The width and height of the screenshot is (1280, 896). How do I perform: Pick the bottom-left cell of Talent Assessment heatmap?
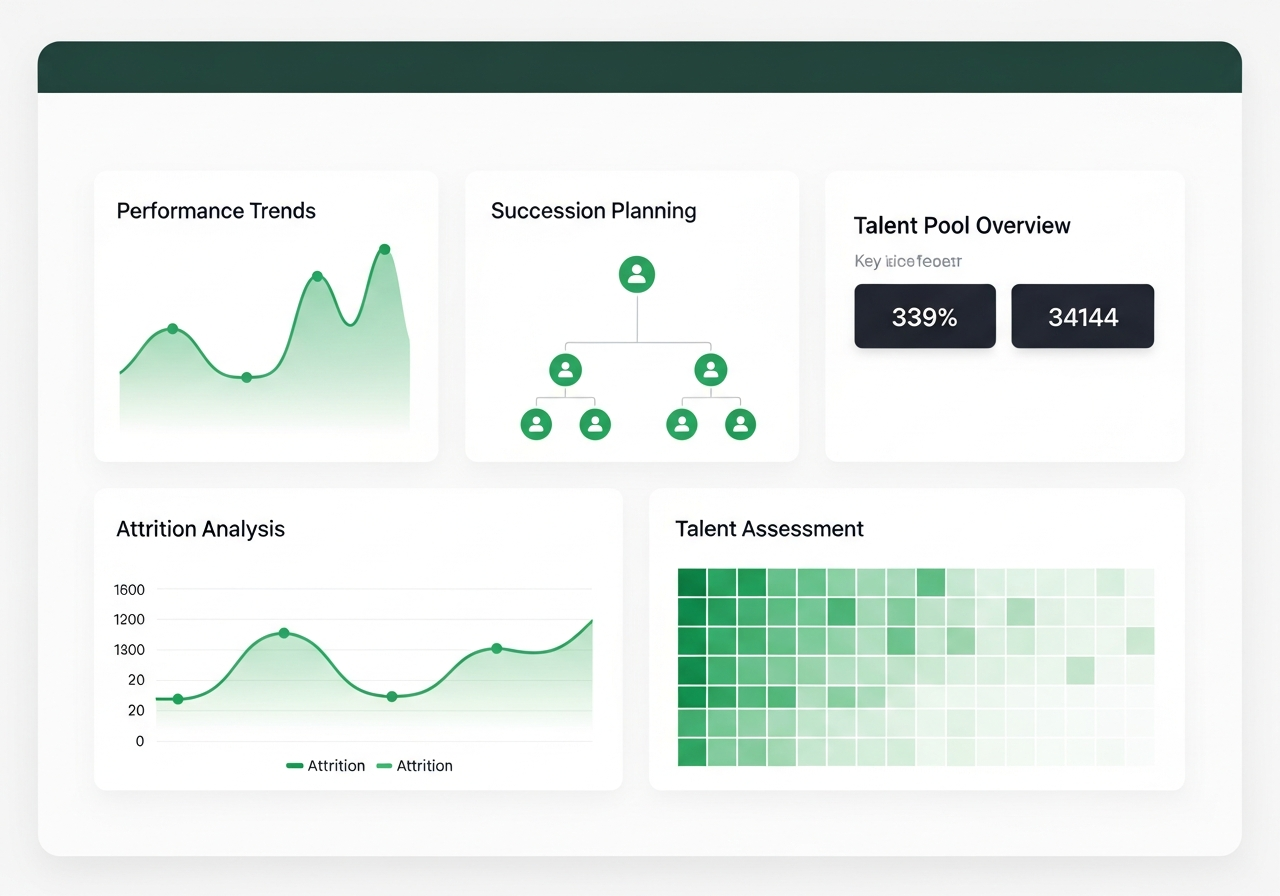(691, 752)
